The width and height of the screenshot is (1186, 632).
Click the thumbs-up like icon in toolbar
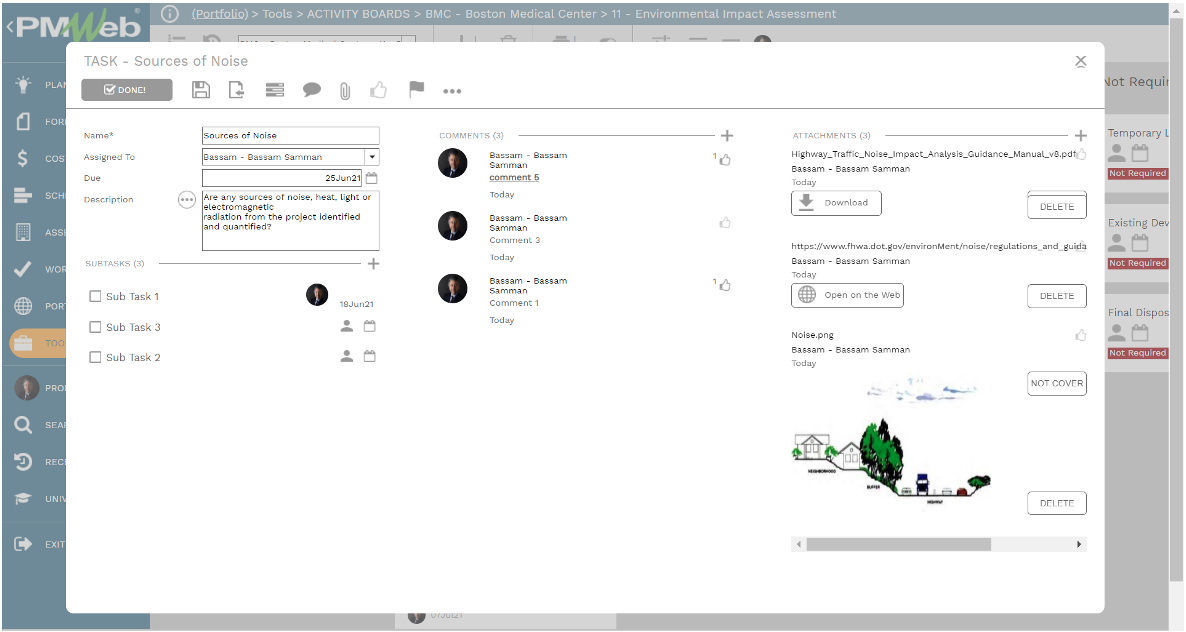pos(379,90)
